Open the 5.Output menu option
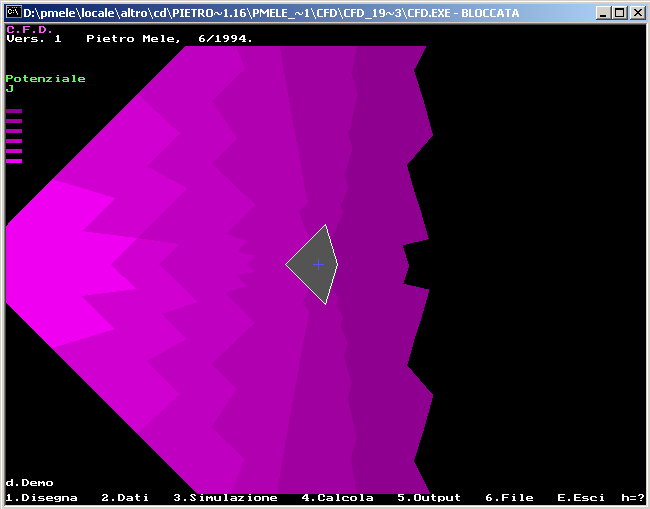650x509 pixels. pos(429,497)
